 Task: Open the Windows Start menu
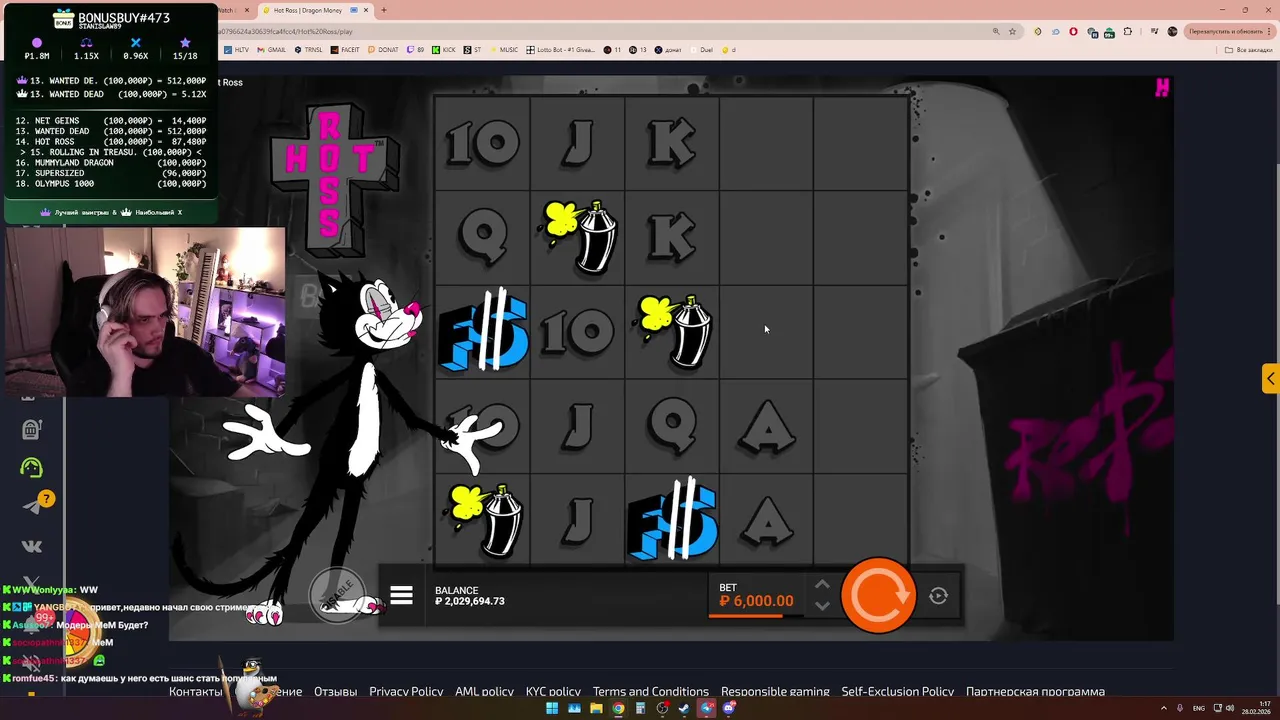(552, 708)
